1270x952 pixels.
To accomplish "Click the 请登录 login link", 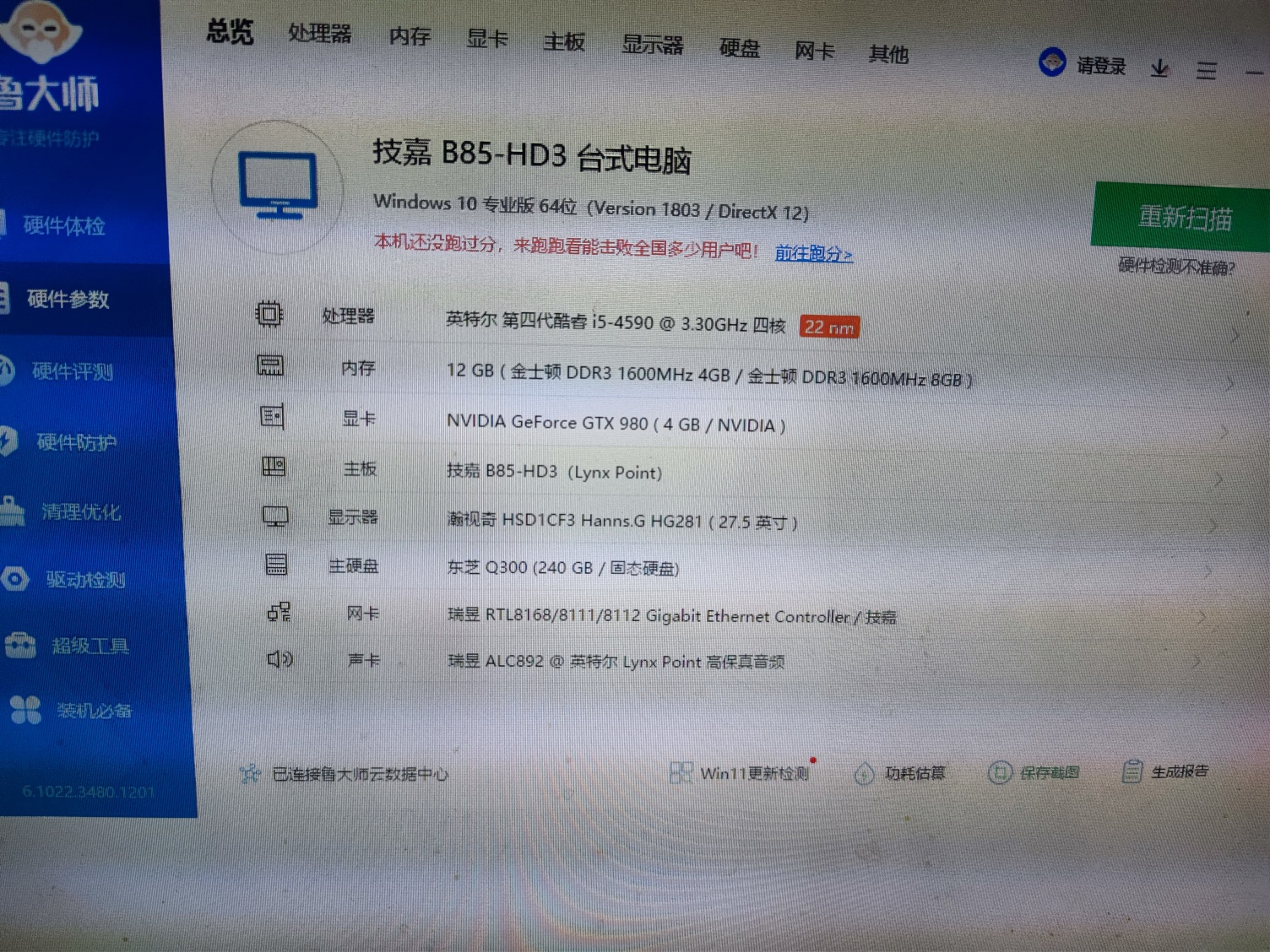I will pos(1101,66).
